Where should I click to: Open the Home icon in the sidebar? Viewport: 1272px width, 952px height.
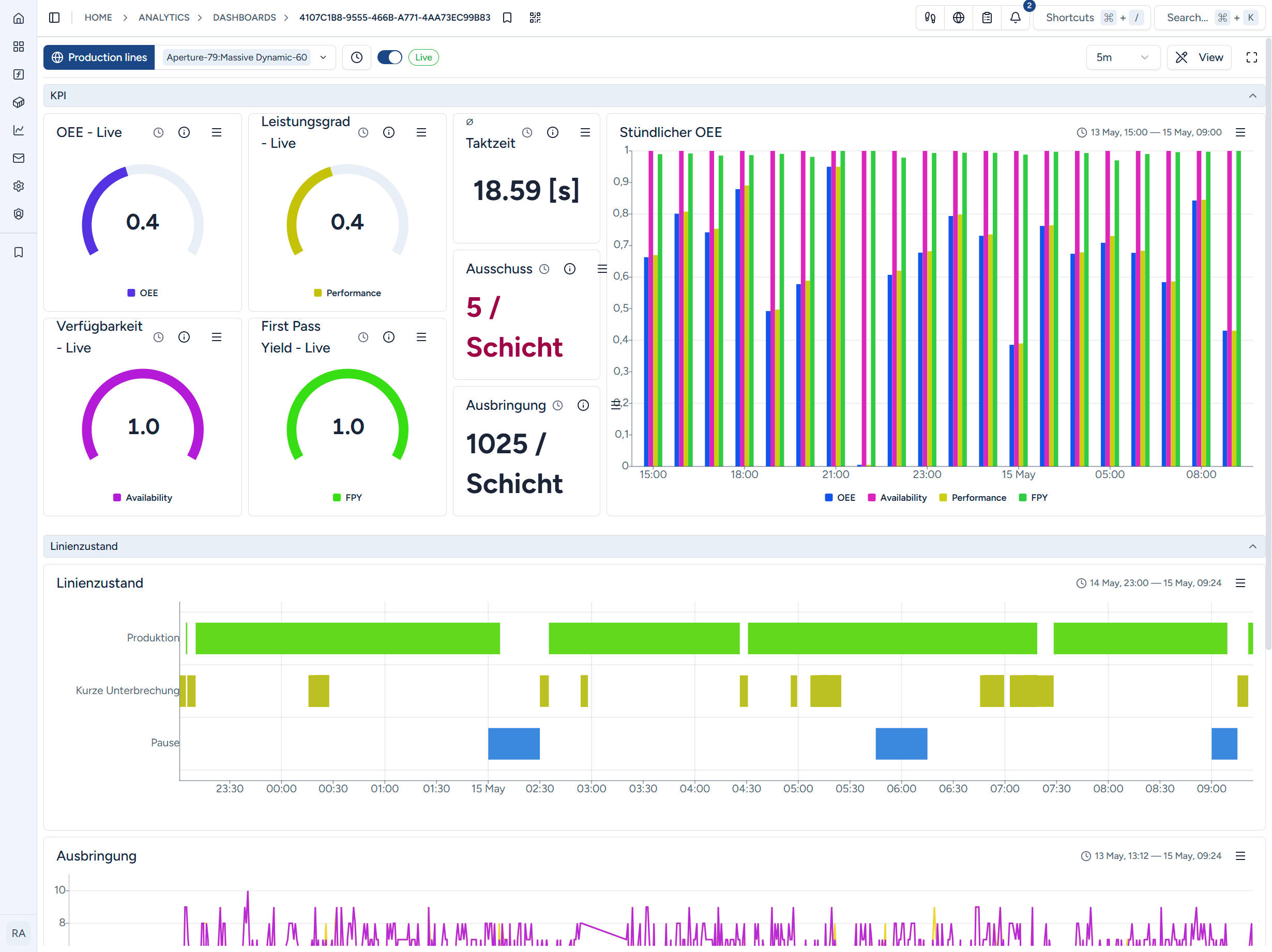[19, 19]
